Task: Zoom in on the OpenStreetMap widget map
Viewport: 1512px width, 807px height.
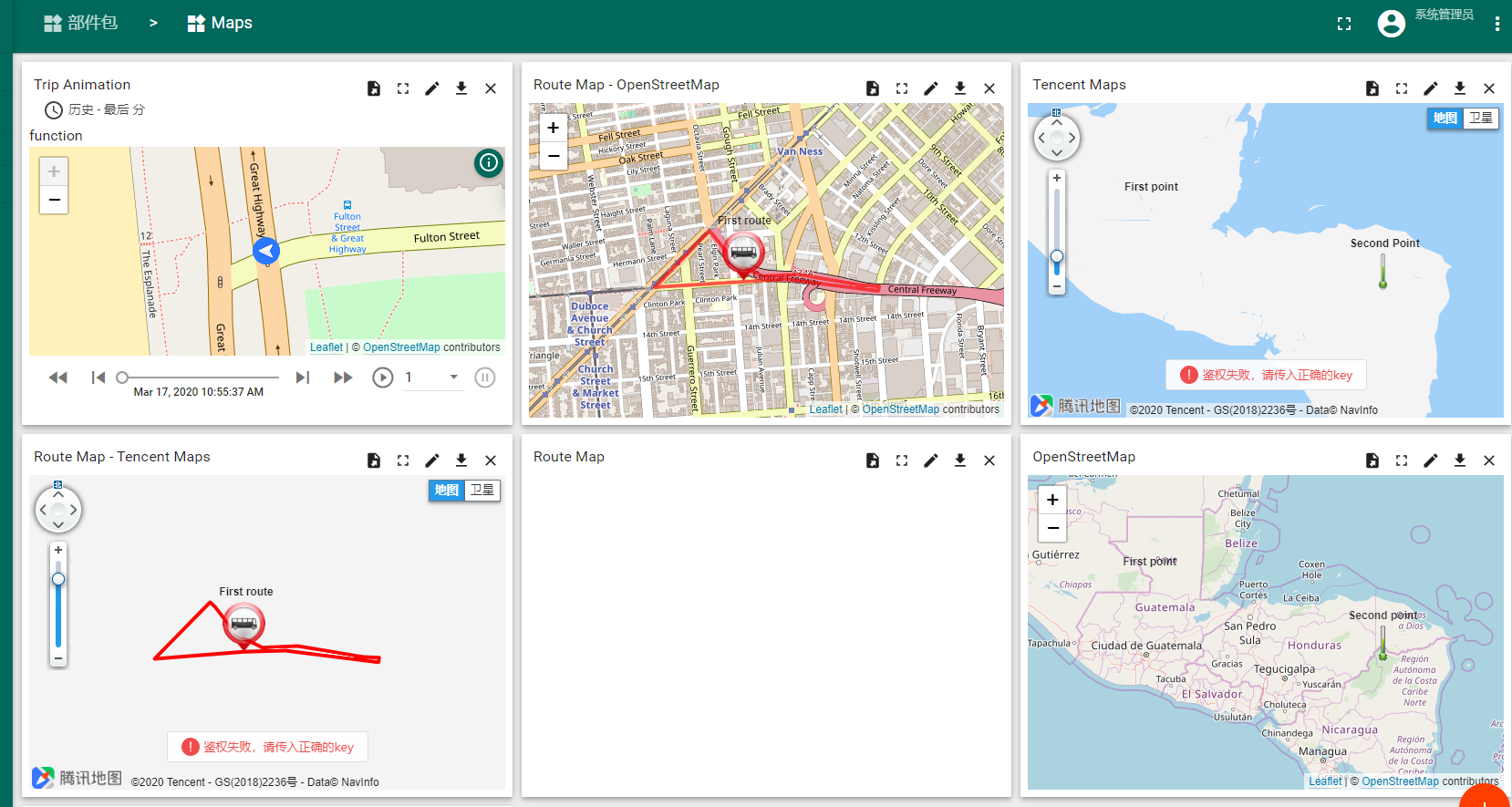Action: click(1052, 500)
